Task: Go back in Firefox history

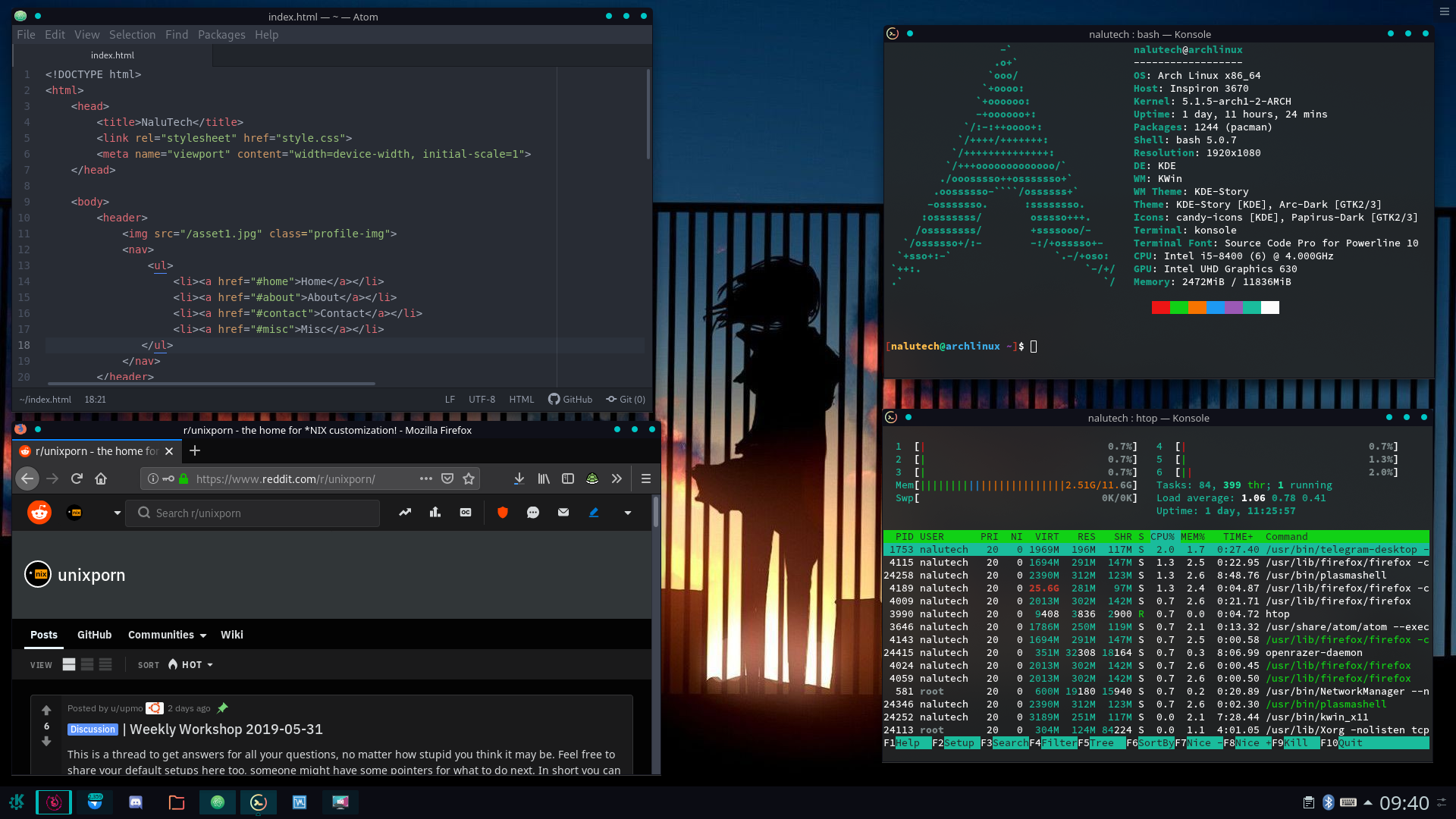Action: click(27, 479)
